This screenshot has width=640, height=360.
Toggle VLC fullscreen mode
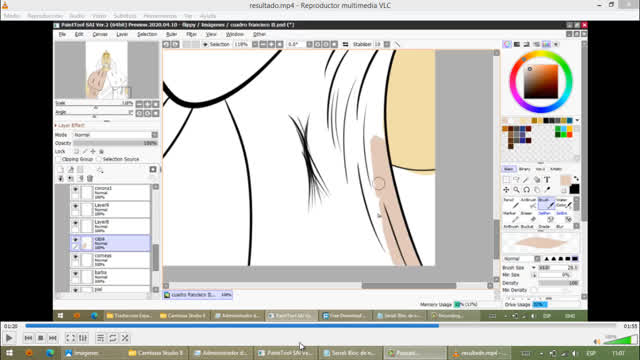point(70,338)
